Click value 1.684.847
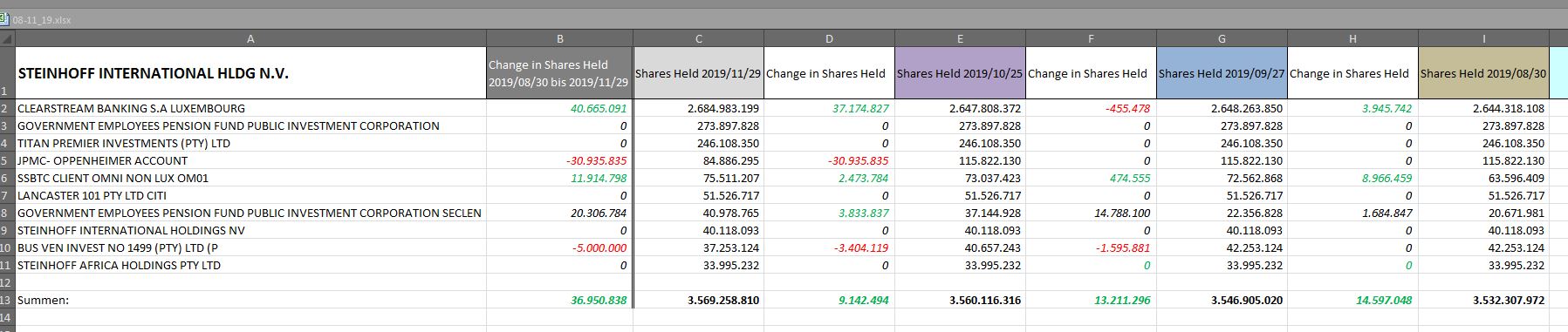1568x332 pixels. [x=1387, y=213]
